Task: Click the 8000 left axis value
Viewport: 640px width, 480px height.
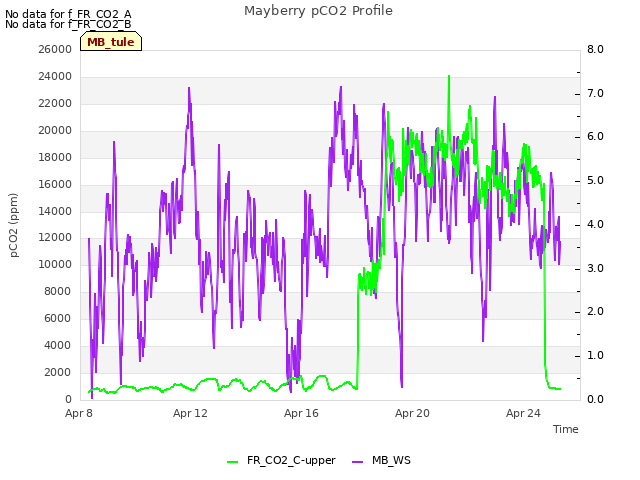Action: [58, 291]
